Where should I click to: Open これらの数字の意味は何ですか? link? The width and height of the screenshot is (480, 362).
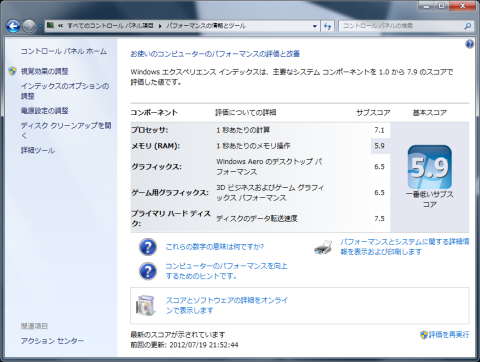[x=215, y=247]
